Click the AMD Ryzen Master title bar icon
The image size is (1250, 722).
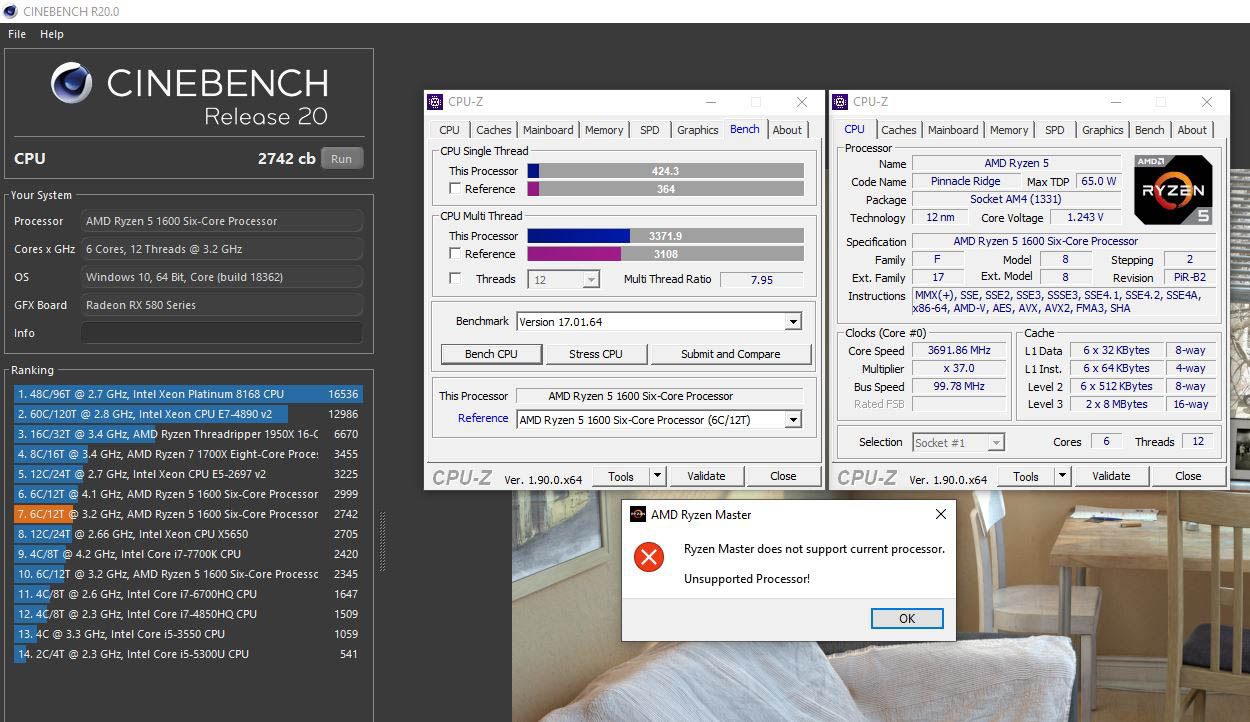(637, 515)
